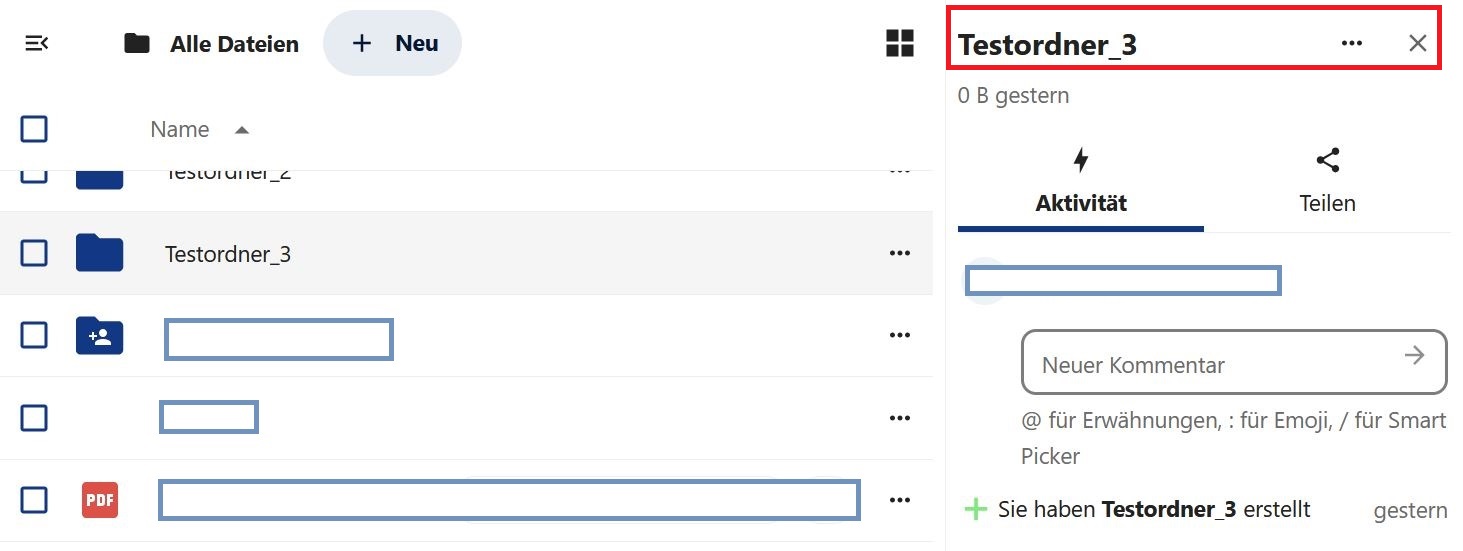Open the PDF file icon
This screenshot has width=1463, height=551.
(100, 500)
